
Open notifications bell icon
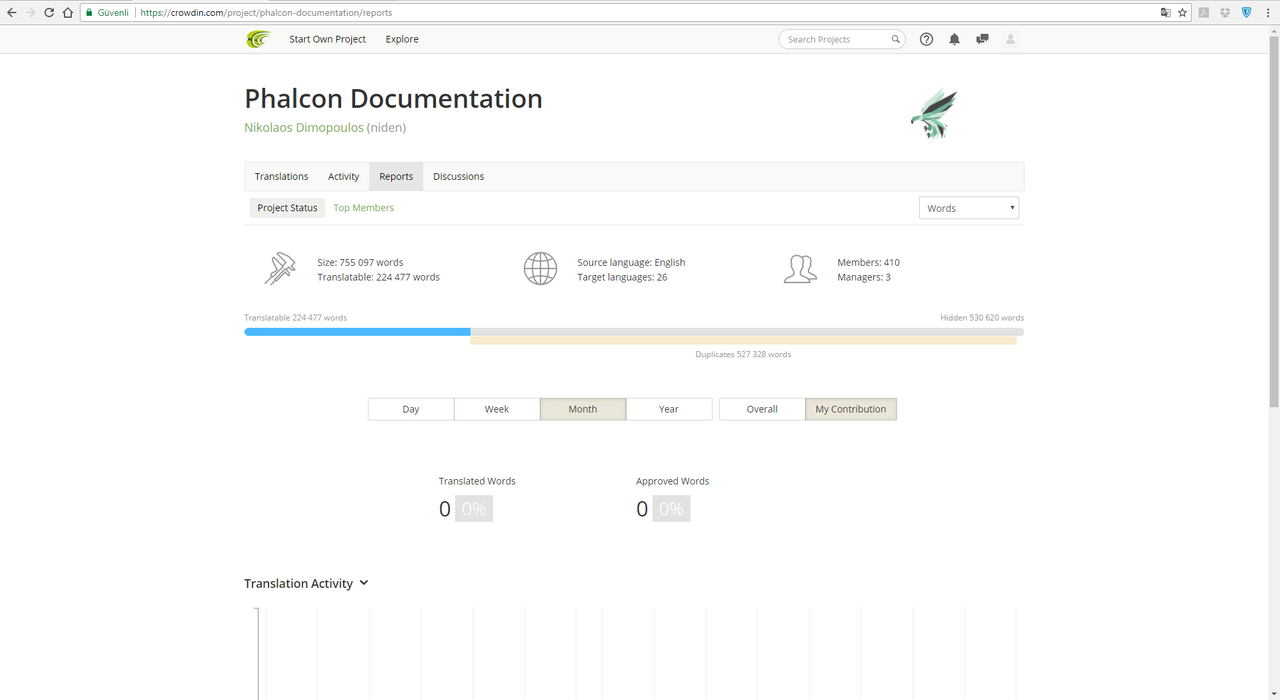point(954,39)
